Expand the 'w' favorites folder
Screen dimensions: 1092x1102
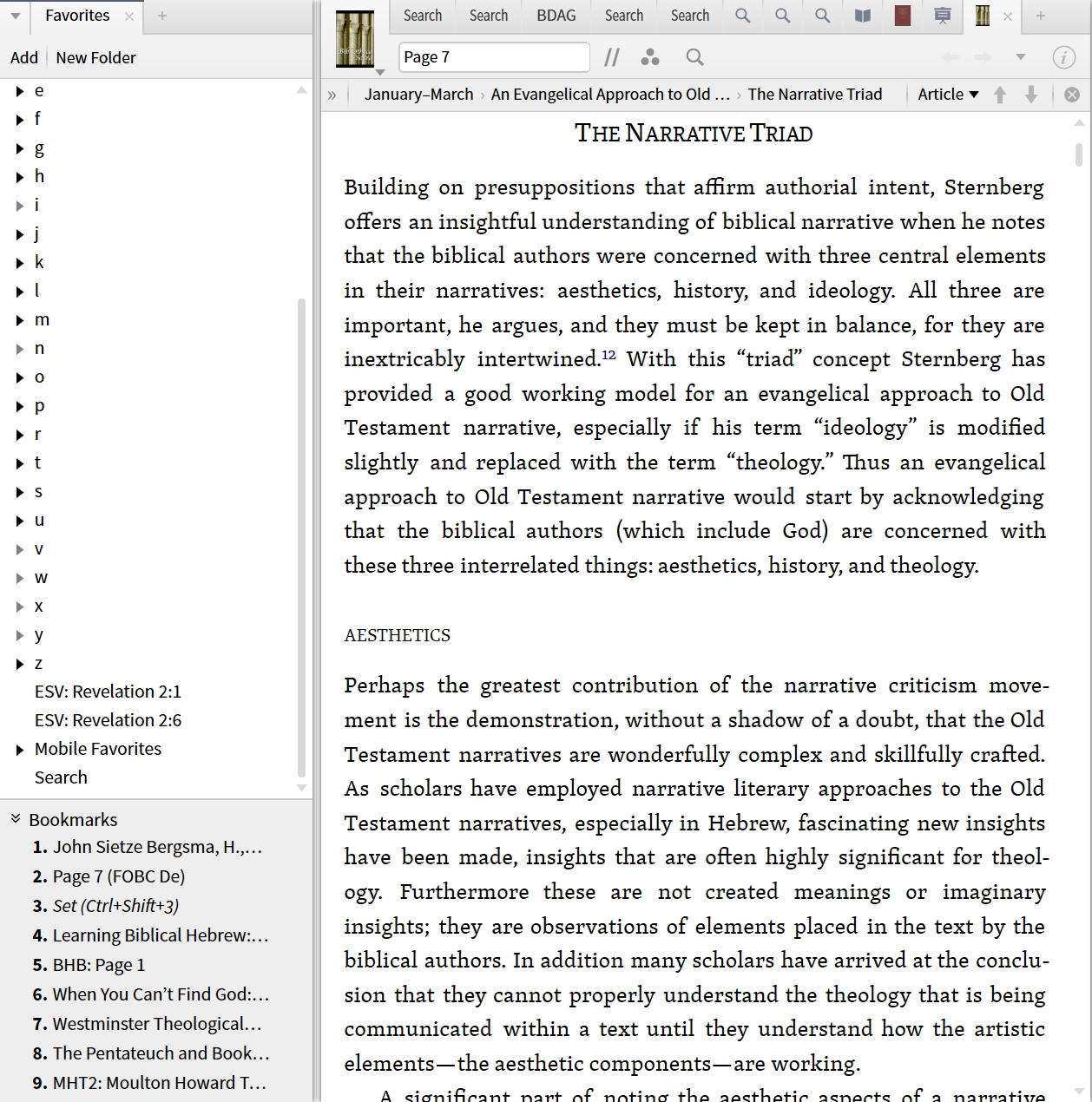[x=20, y=578]
